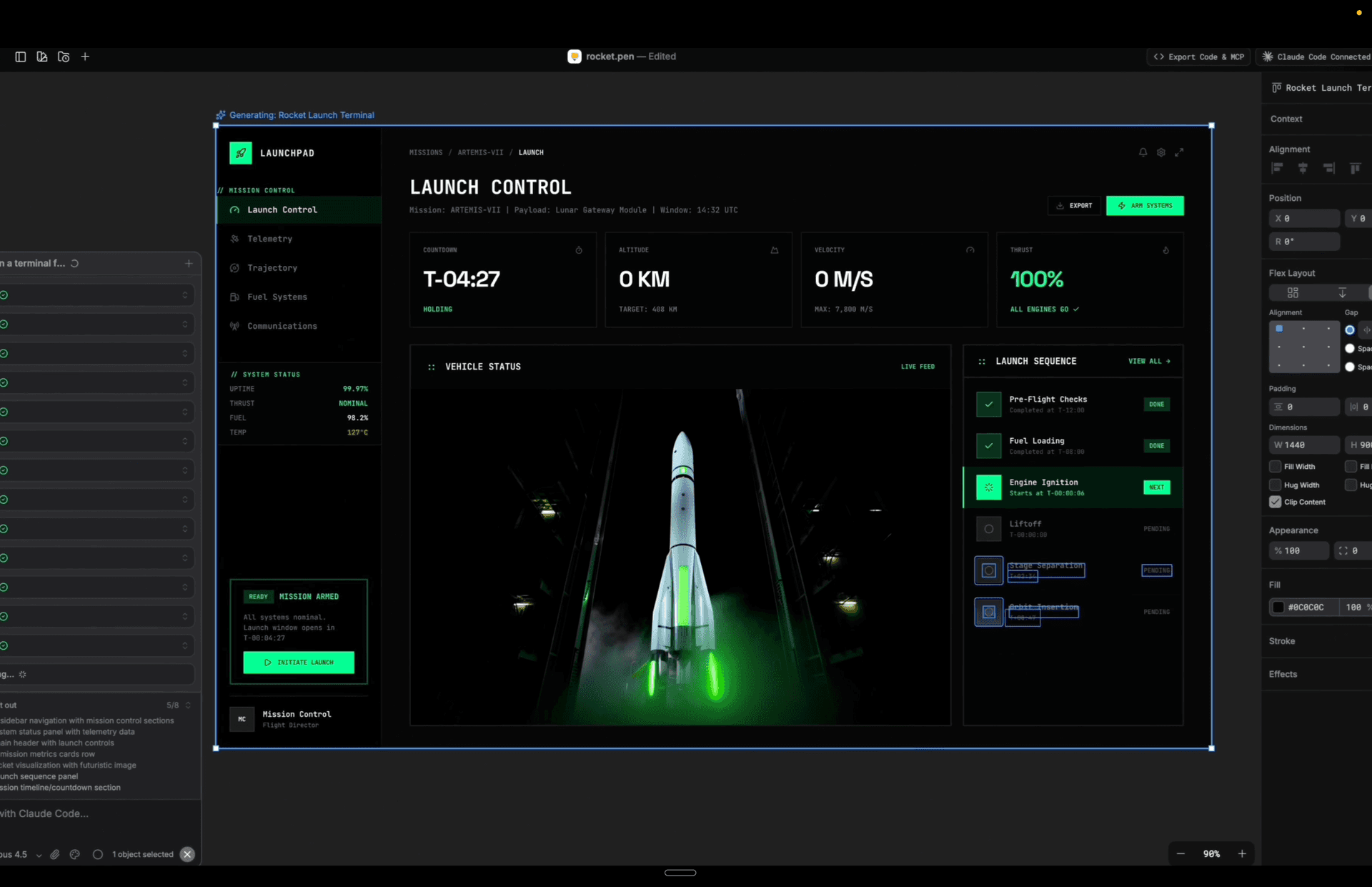Viewport: 1372px width, 887px height.
Task: Select the grid flex layout icon
Action: click(x=1293, y=292)
